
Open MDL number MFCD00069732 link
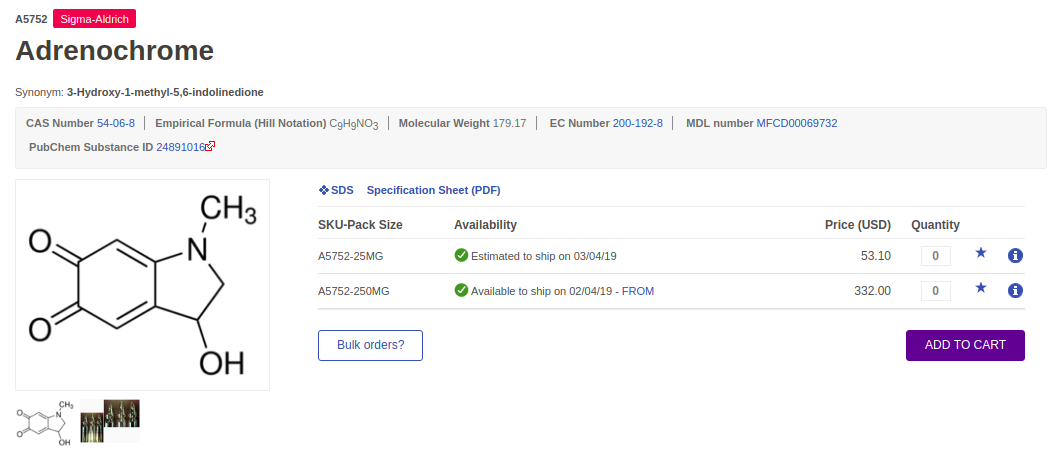pos(796,123)
